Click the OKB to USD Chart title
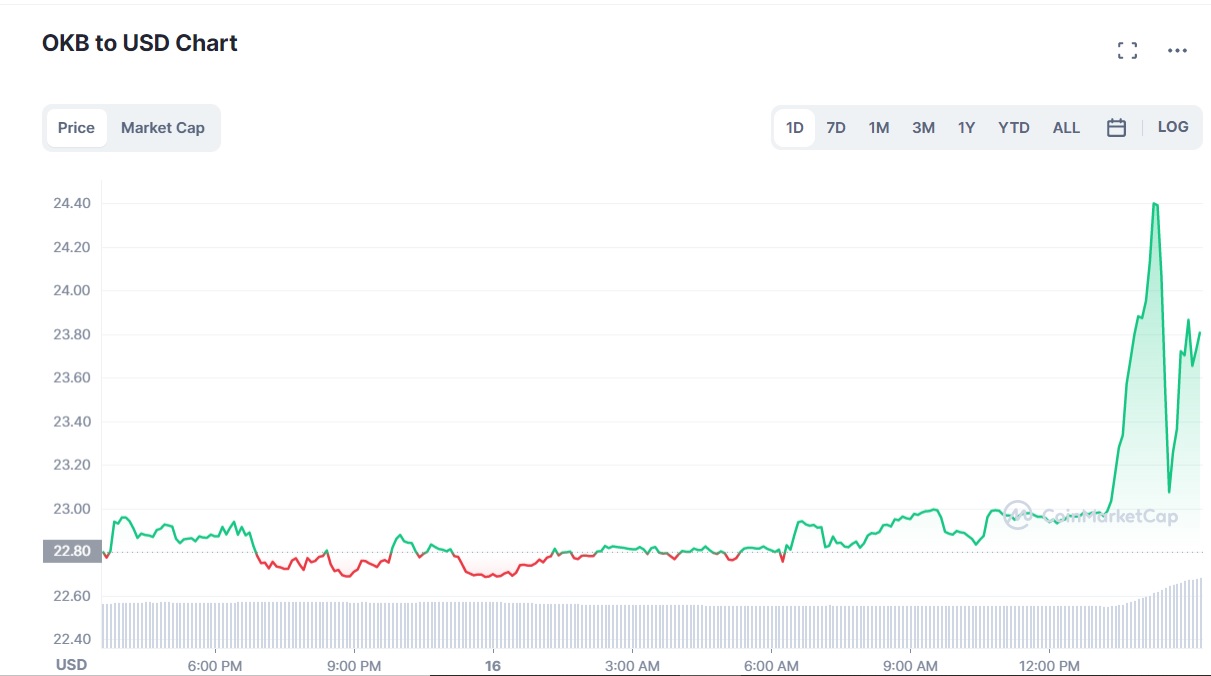1211x676 pixels. [138, 43]
